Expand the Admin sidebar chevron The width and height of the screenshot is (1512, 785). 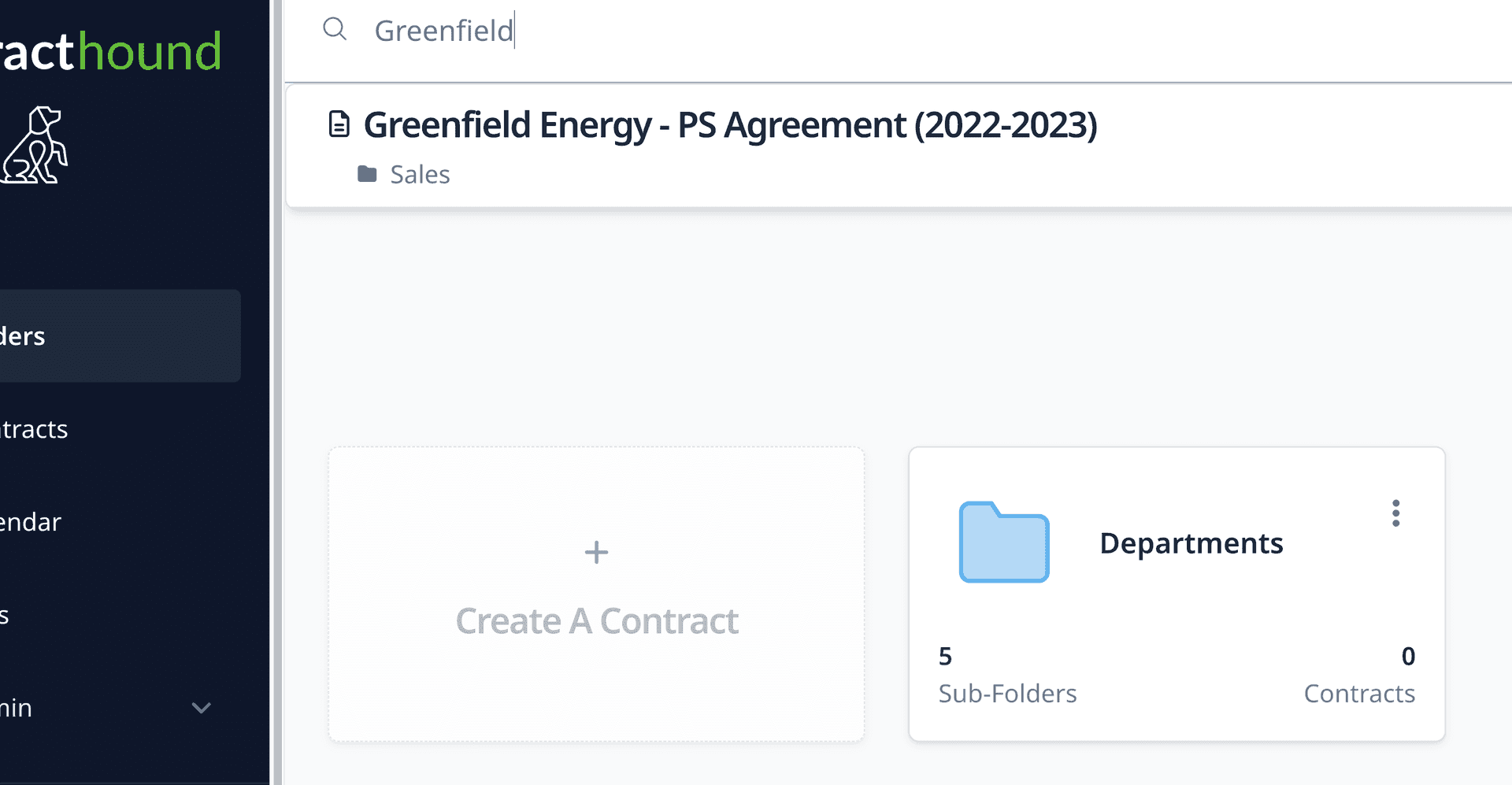[202, 708]
